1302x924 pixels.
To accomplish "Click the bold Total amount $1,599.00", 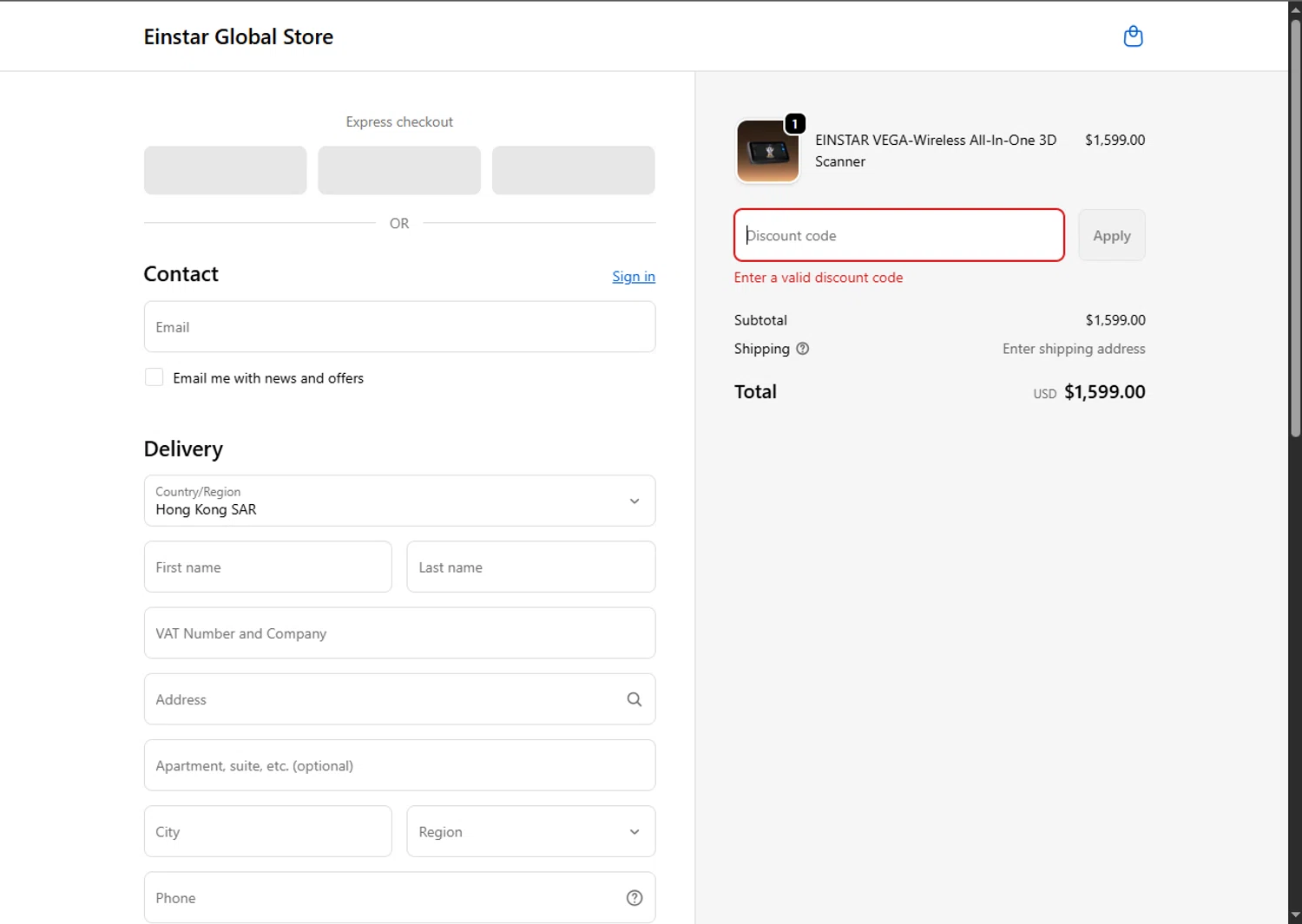I will pyautogui.click(x=1105, y=392).
